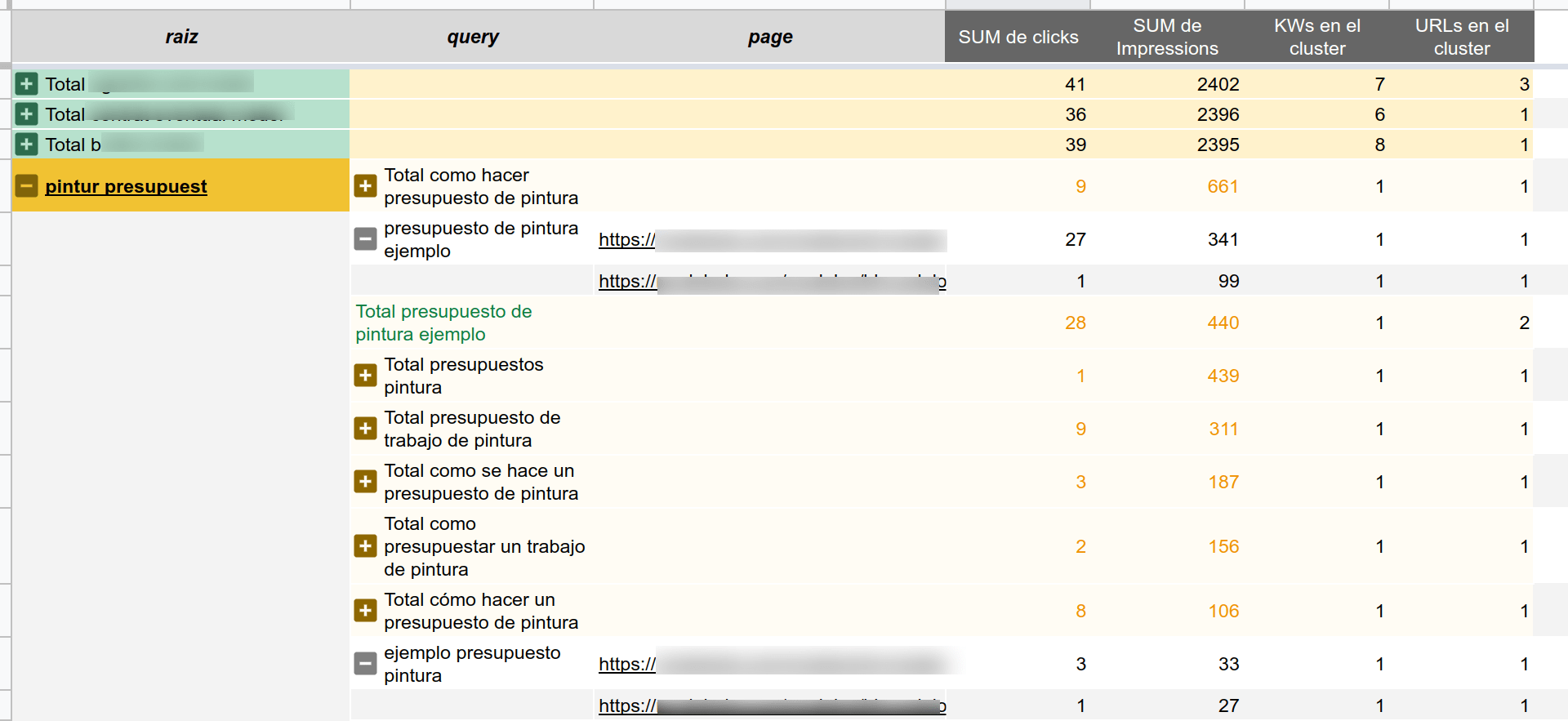Viewport: 1568px width, 721px height.
Task: Open the https link with 27 impressions
Action: pos(772,705)
